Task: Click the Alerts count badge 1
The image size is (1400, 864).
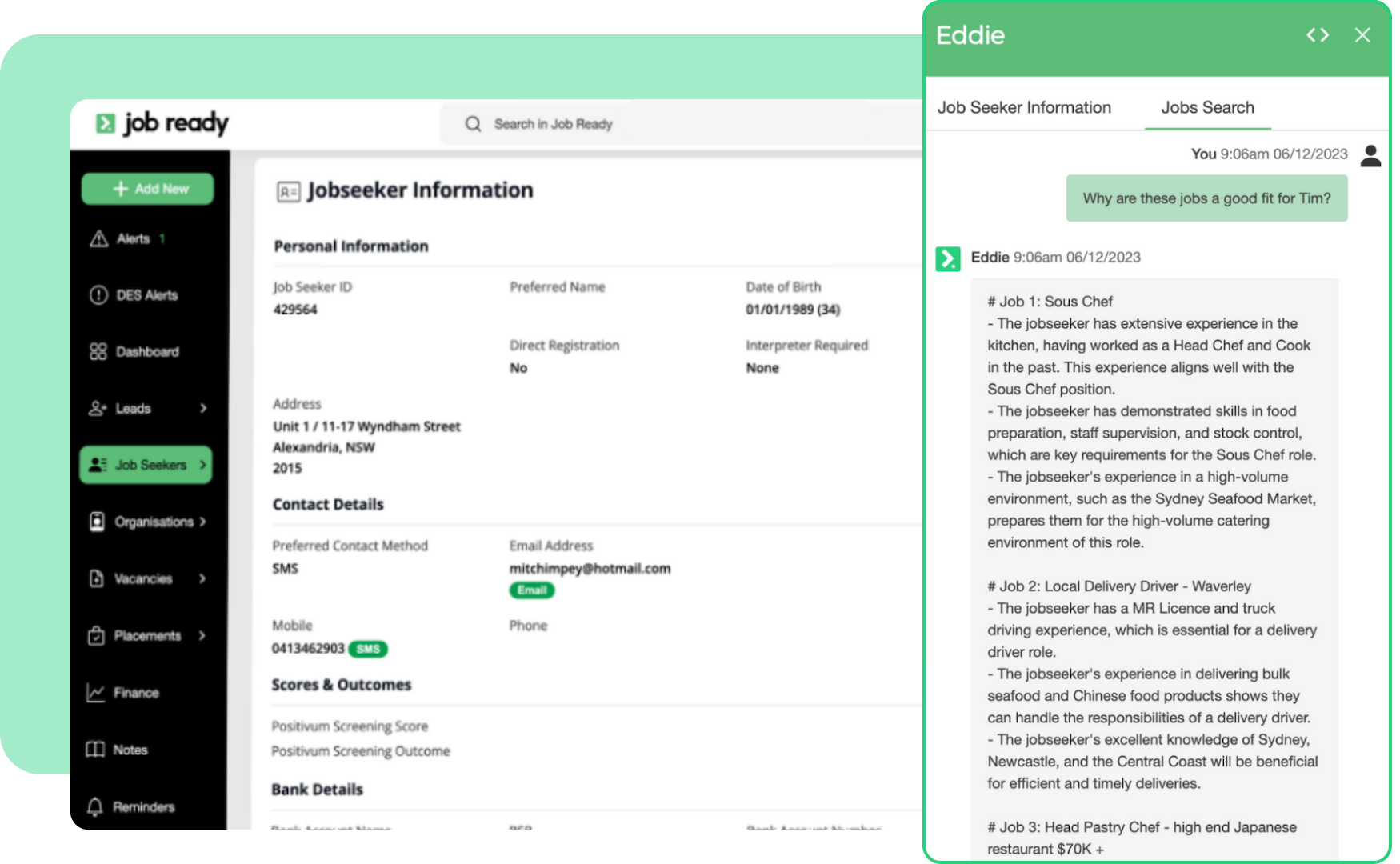Action: pos(162,238)
